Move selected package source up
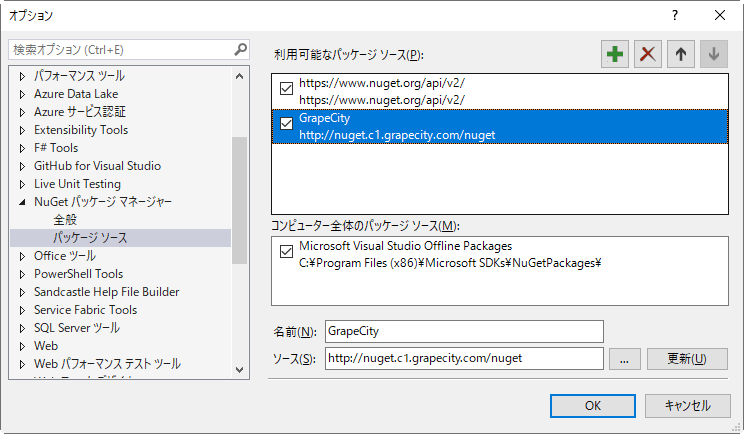 click(680, 55)
